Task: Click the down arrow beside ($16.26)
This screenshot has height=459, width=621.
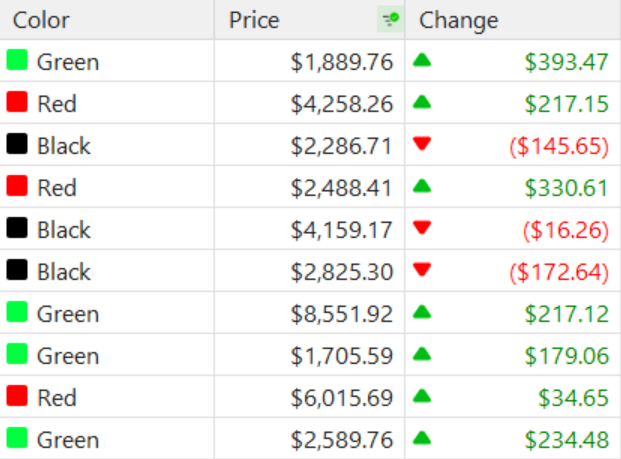Action: 422,229
